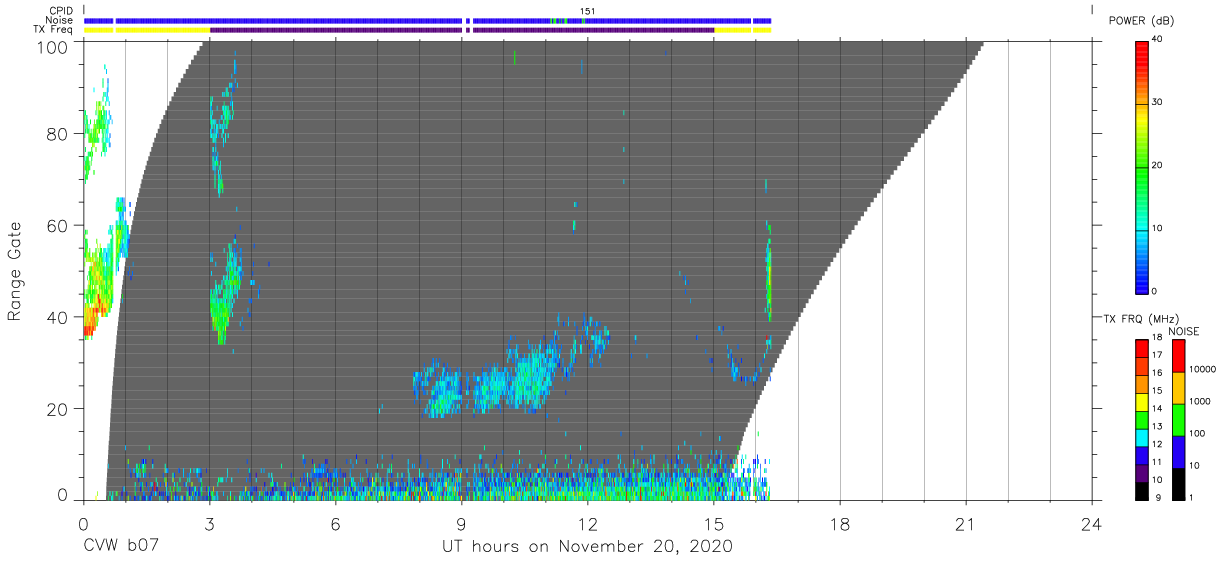Pick the green 100 noise legend swatch

1178,420
